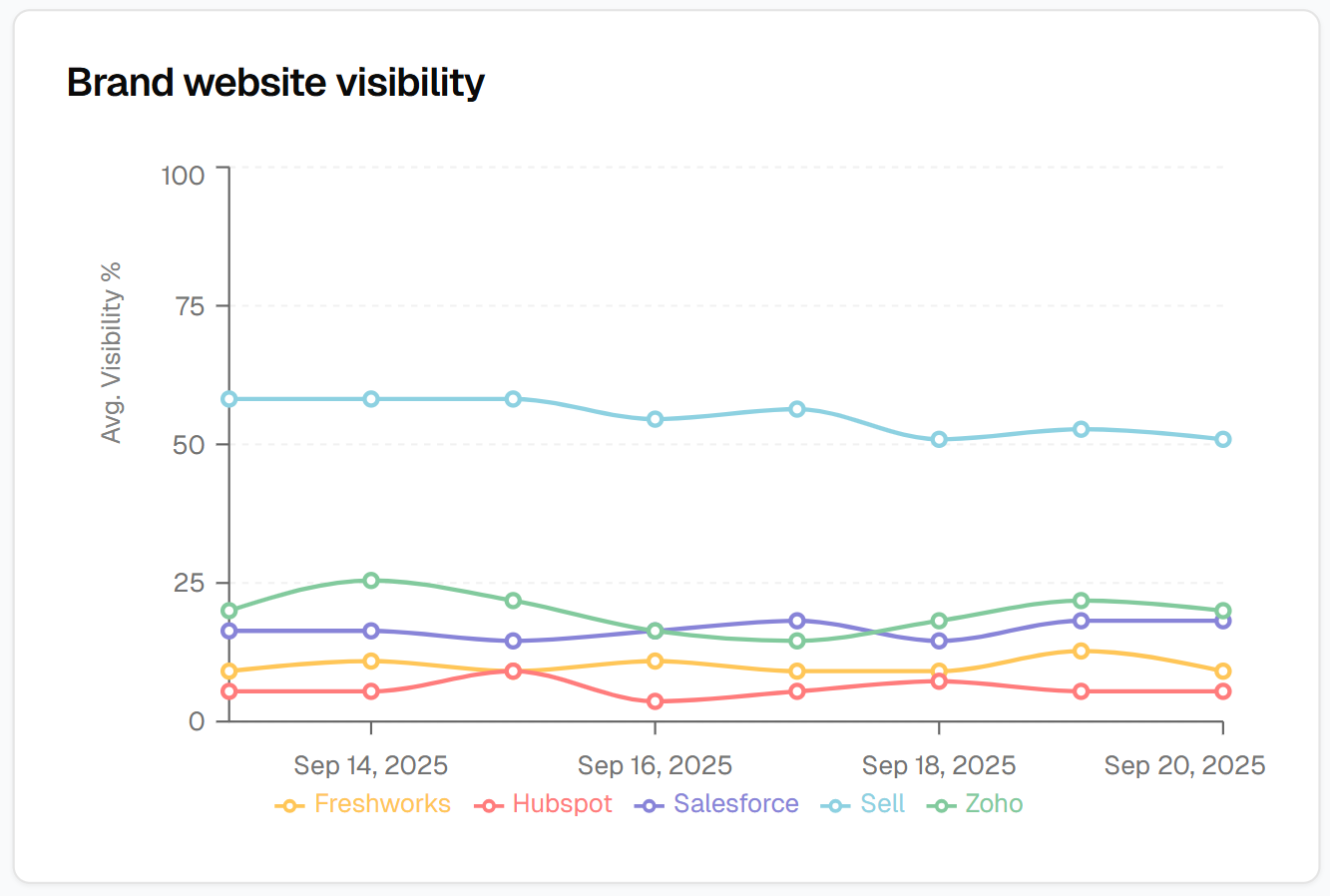The height and width of the screenshot is (896, 1330).
Task: Click the Hubspot red legend marker icon
Action: coord(489,805)
